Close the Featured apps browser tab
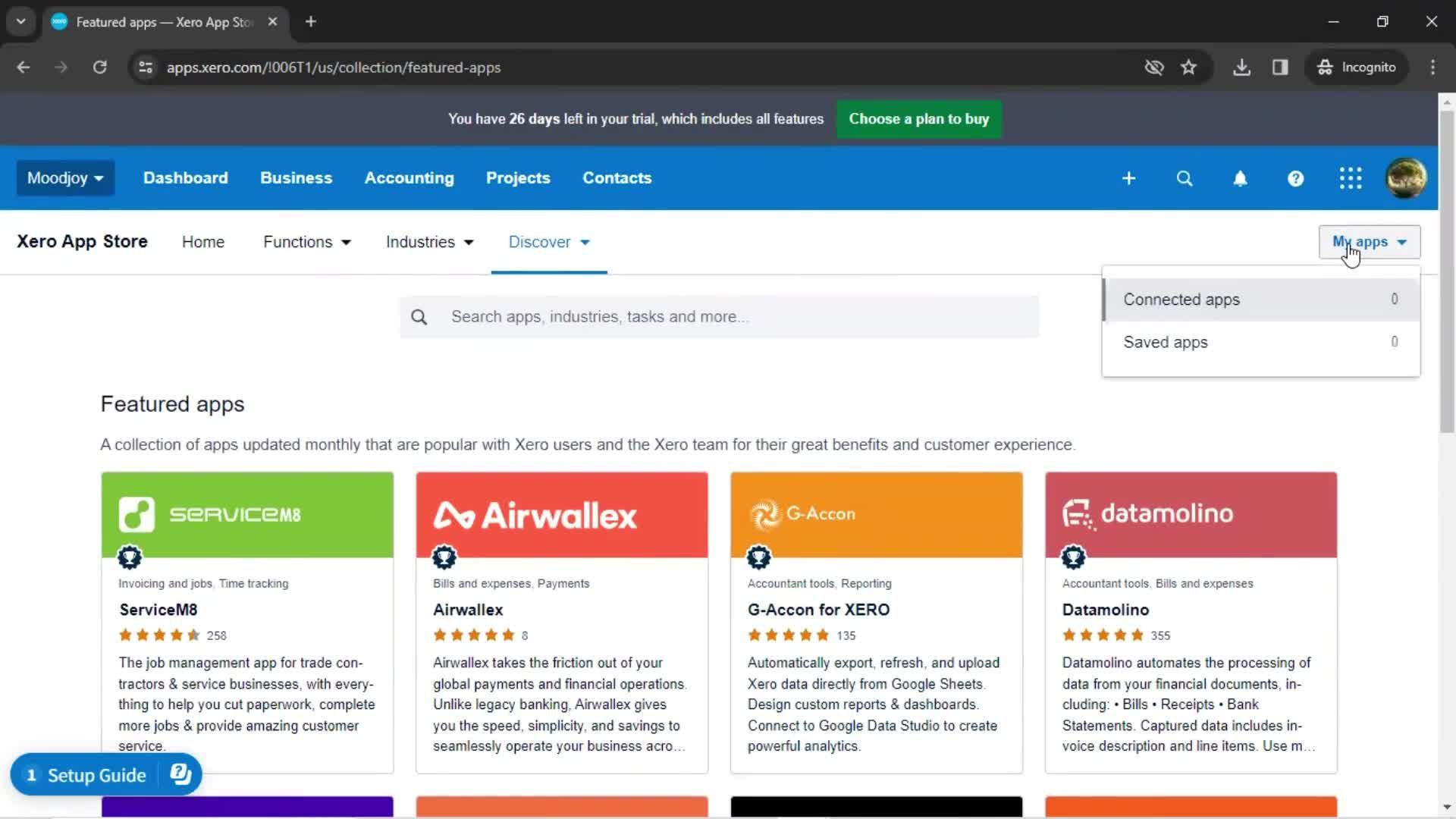Viewport: 1456px width, 819px height. coord(272,21)
